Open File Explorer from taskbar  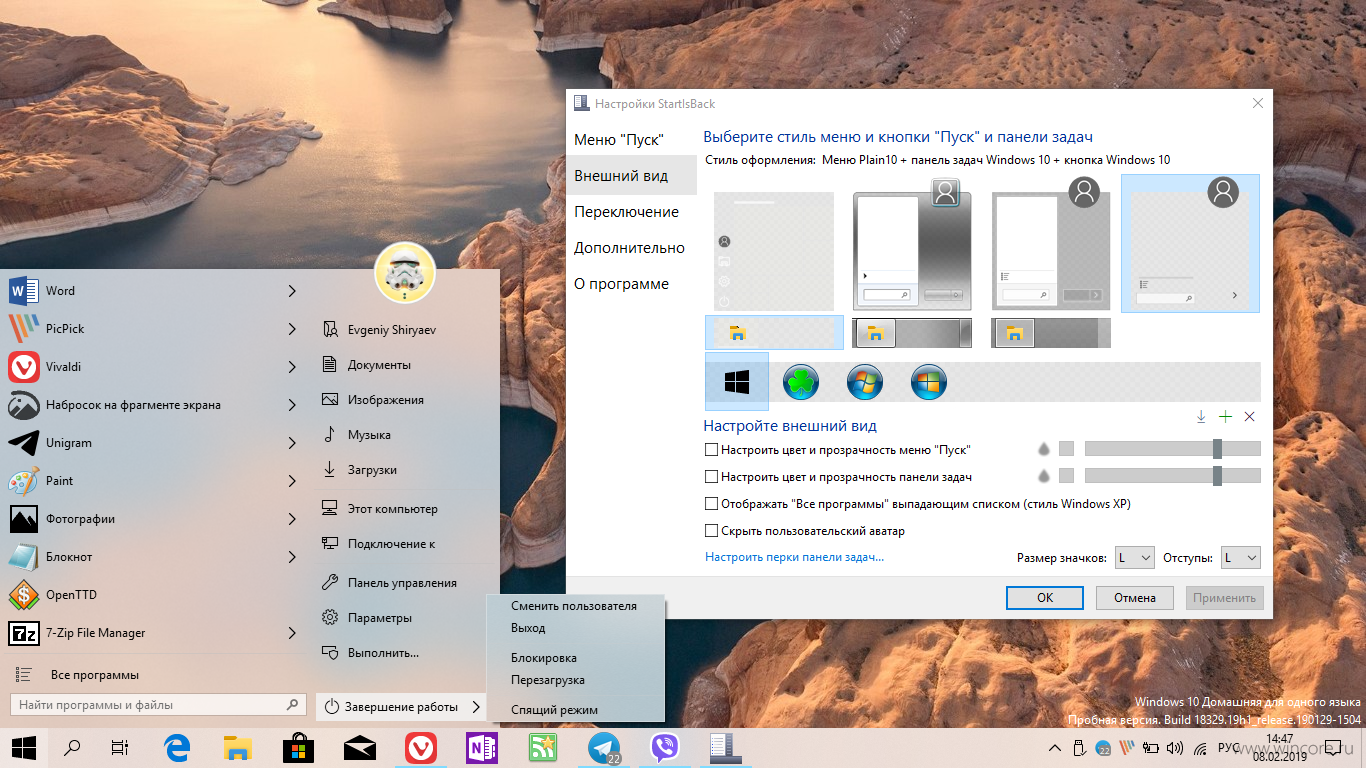(x=237, y=747)
